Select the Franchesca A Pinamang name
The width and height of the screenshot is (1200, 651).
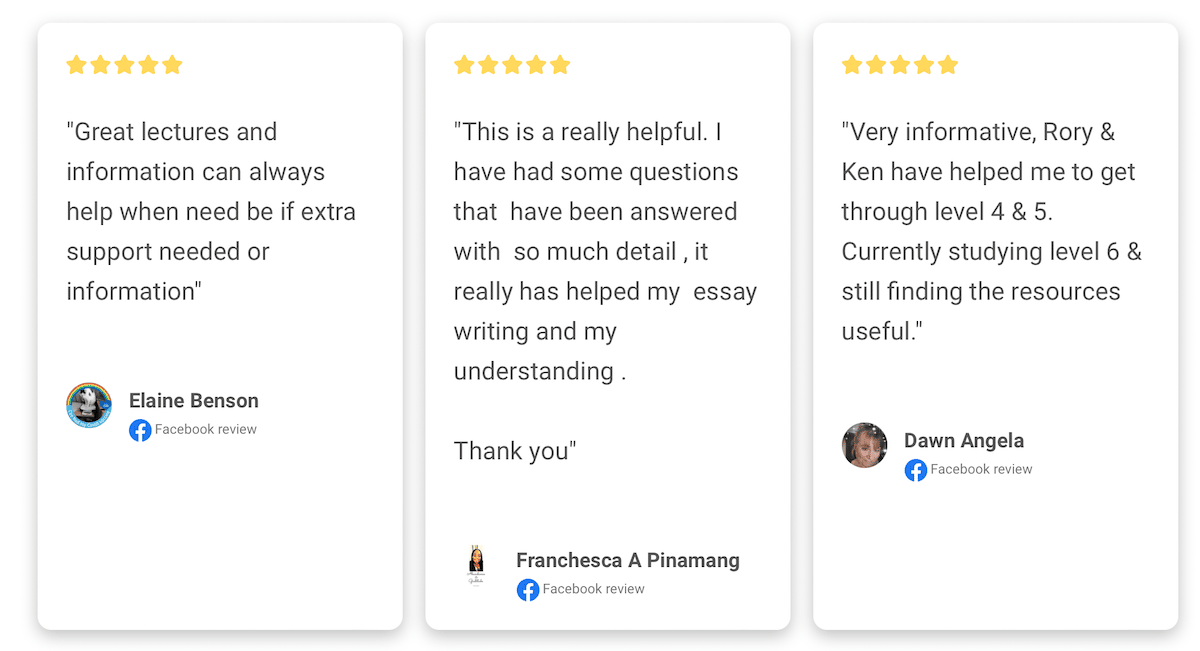(628, 560)
